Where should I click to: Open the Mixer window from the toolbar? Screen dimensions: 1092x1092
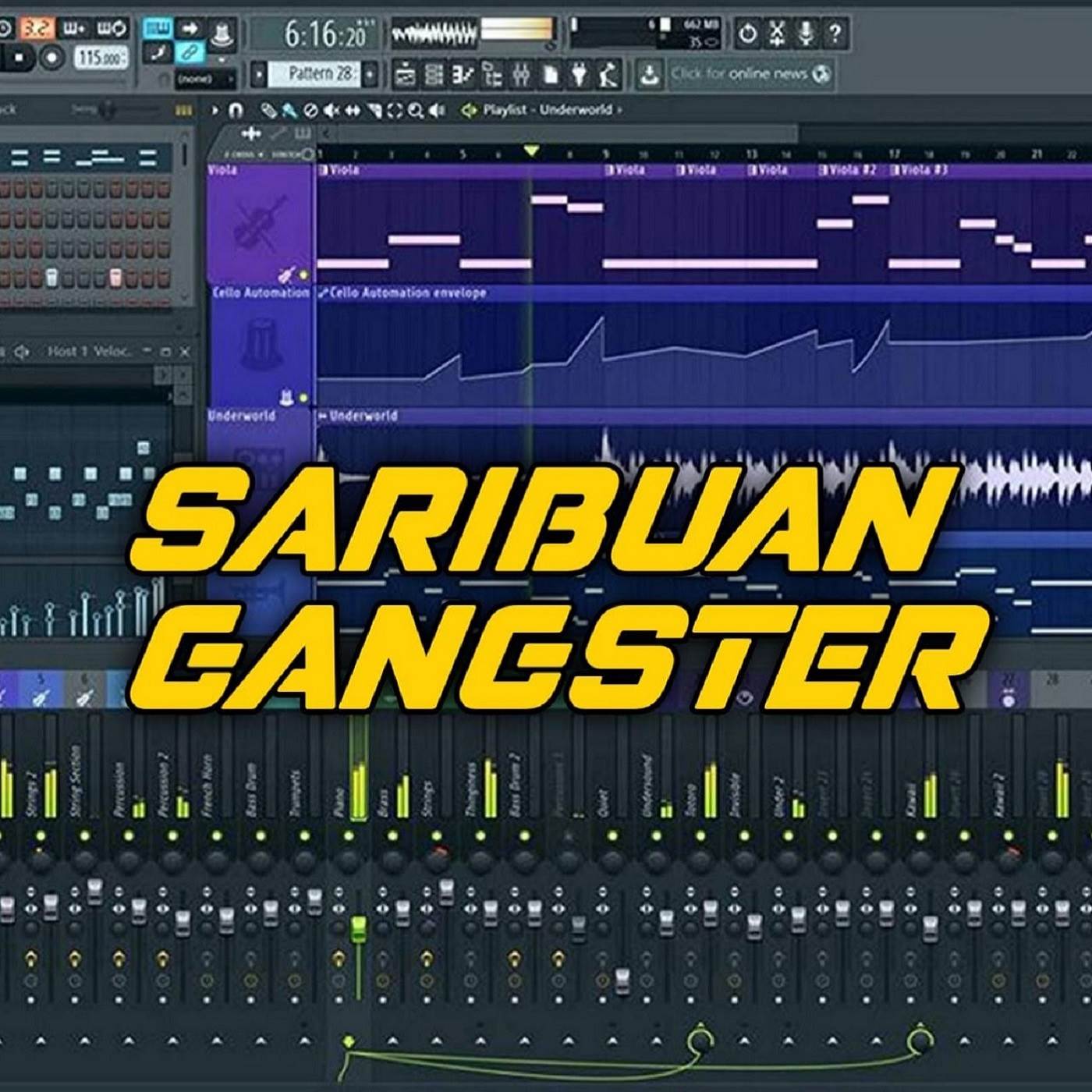tap(521, 75)
